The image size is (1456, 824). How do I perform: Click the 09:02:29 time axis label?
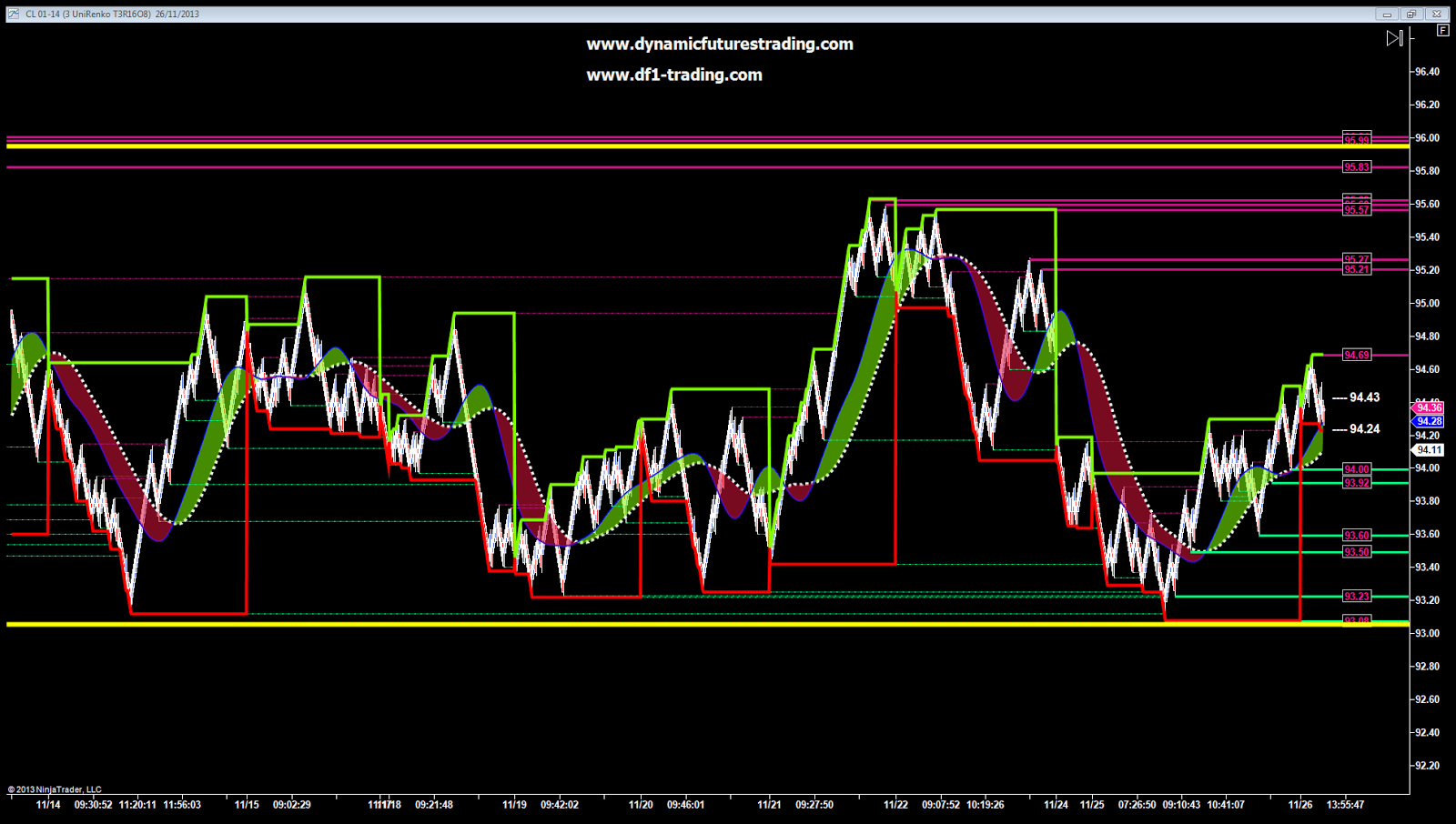(292, 805)
